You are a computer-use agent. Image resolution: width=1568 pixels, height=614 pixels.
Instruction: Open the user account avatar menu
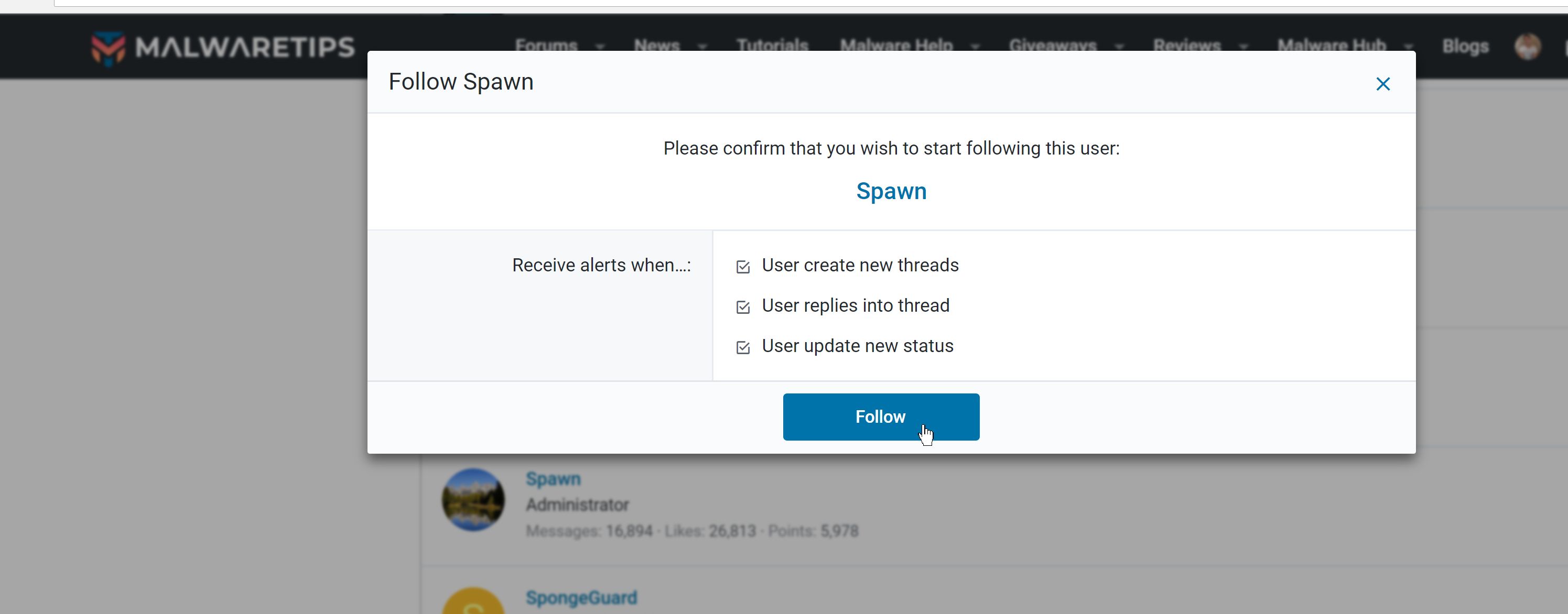(1527, 46)
